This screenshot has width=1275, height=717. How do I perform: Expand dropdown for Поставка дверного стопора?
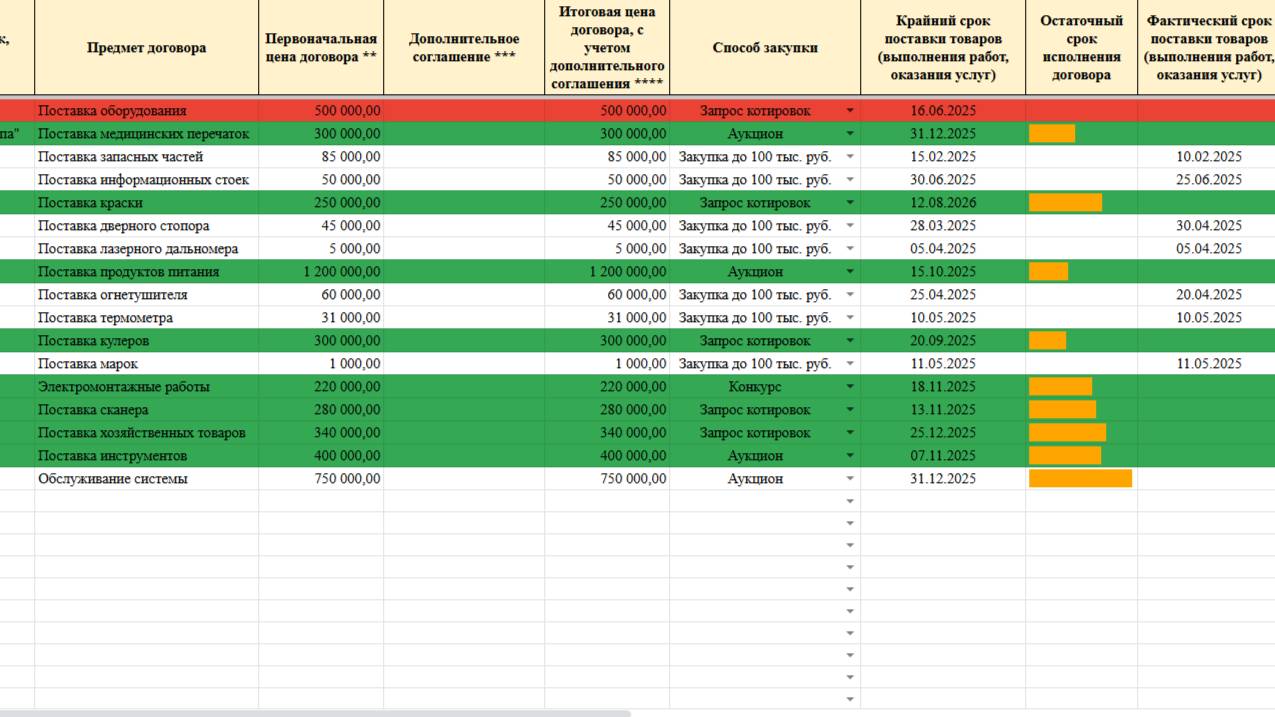click(850, 226)
